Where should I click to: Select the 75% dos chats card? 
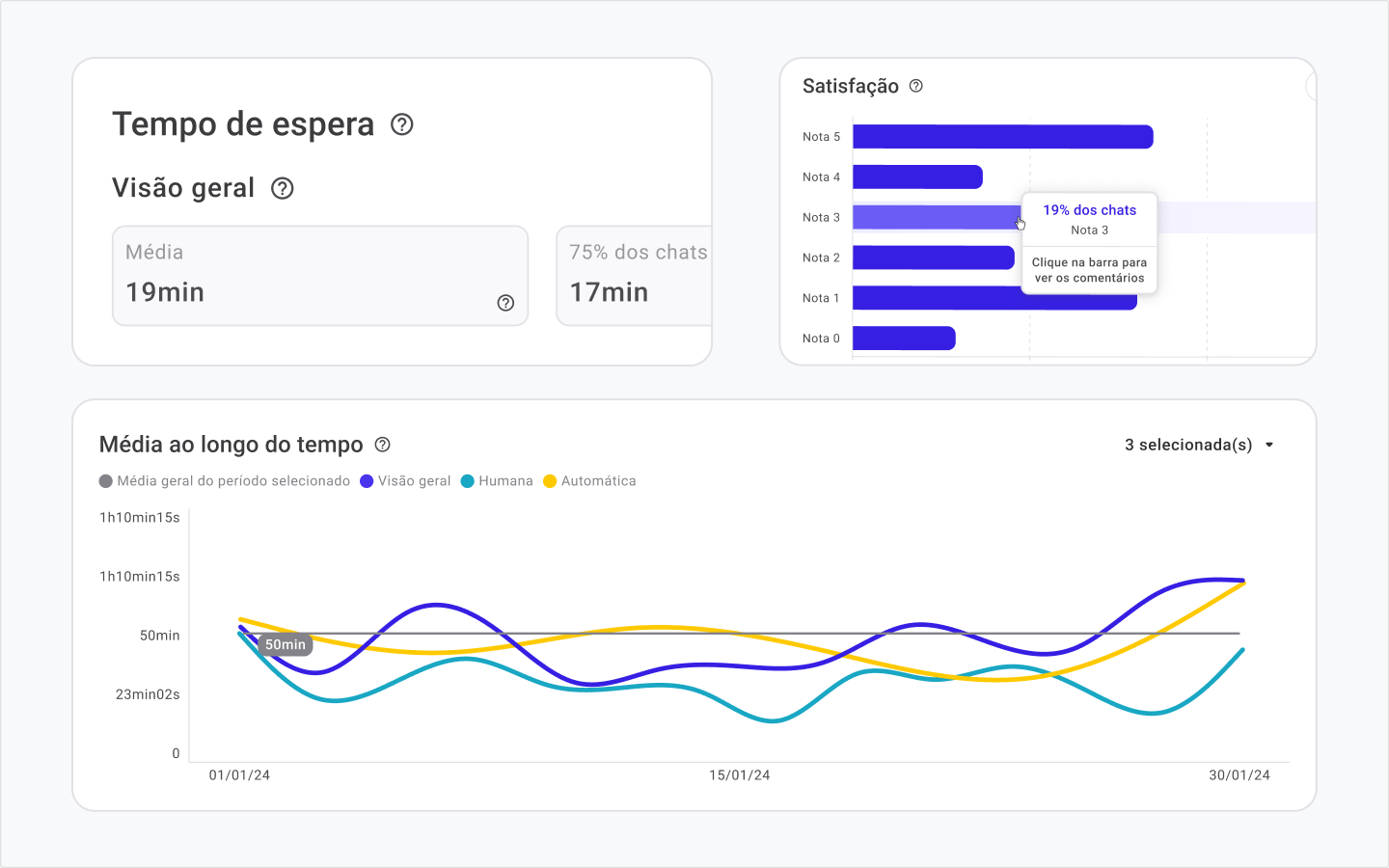click(634, 276)
